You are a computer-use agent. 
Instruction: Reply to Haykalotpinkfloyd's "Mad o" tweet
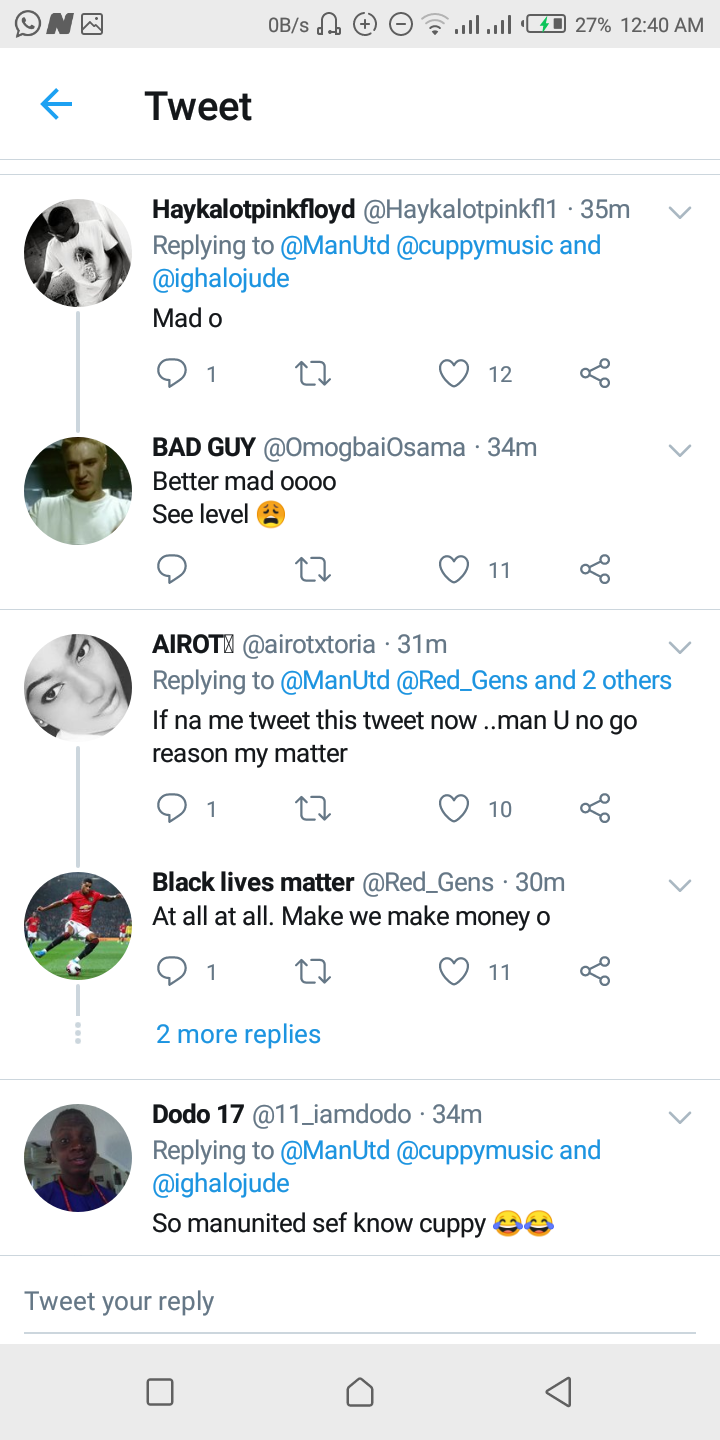(x=172, y=374)
